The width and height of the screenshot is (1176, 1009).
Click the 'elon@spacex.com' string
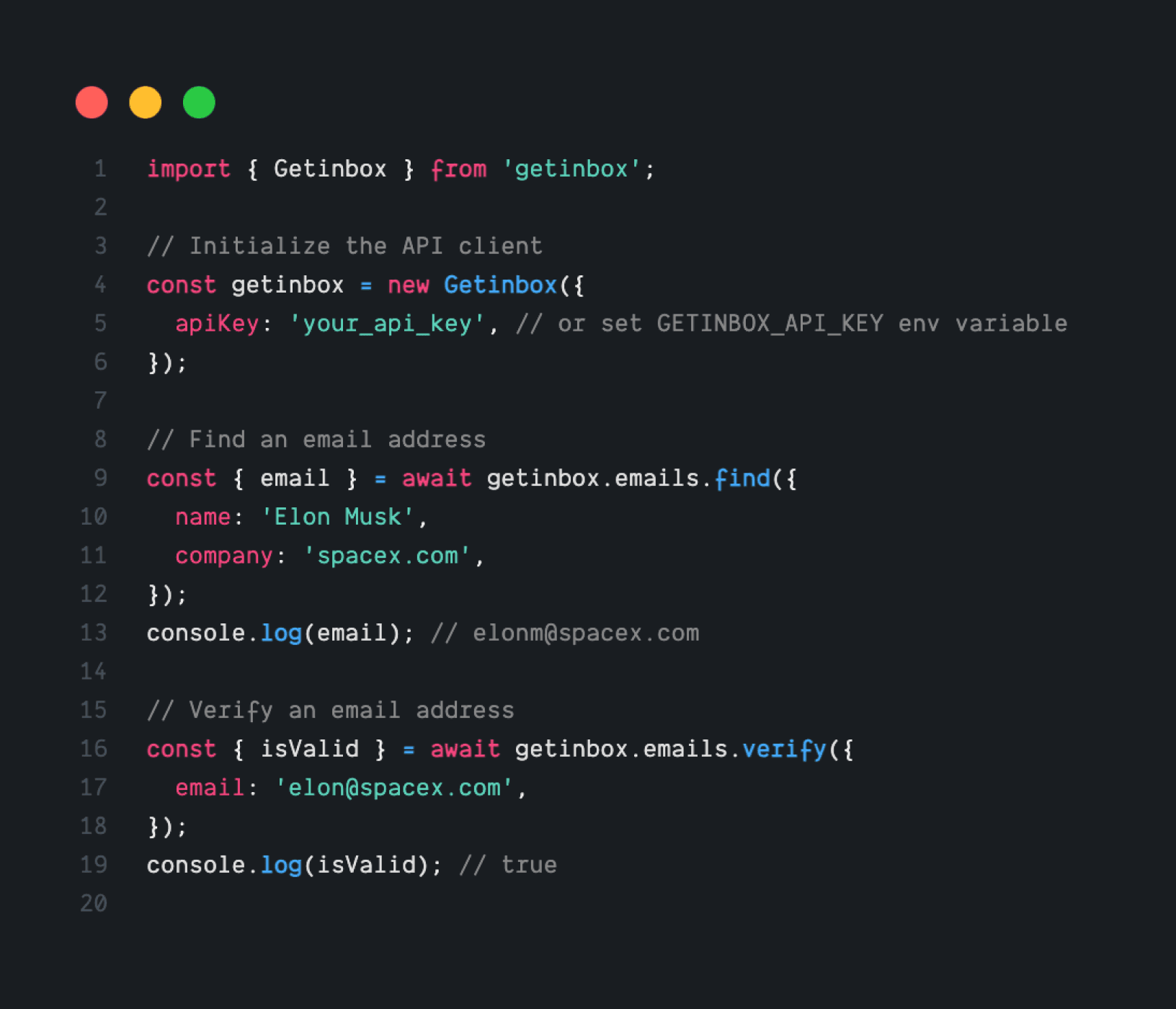coord(394,788)
